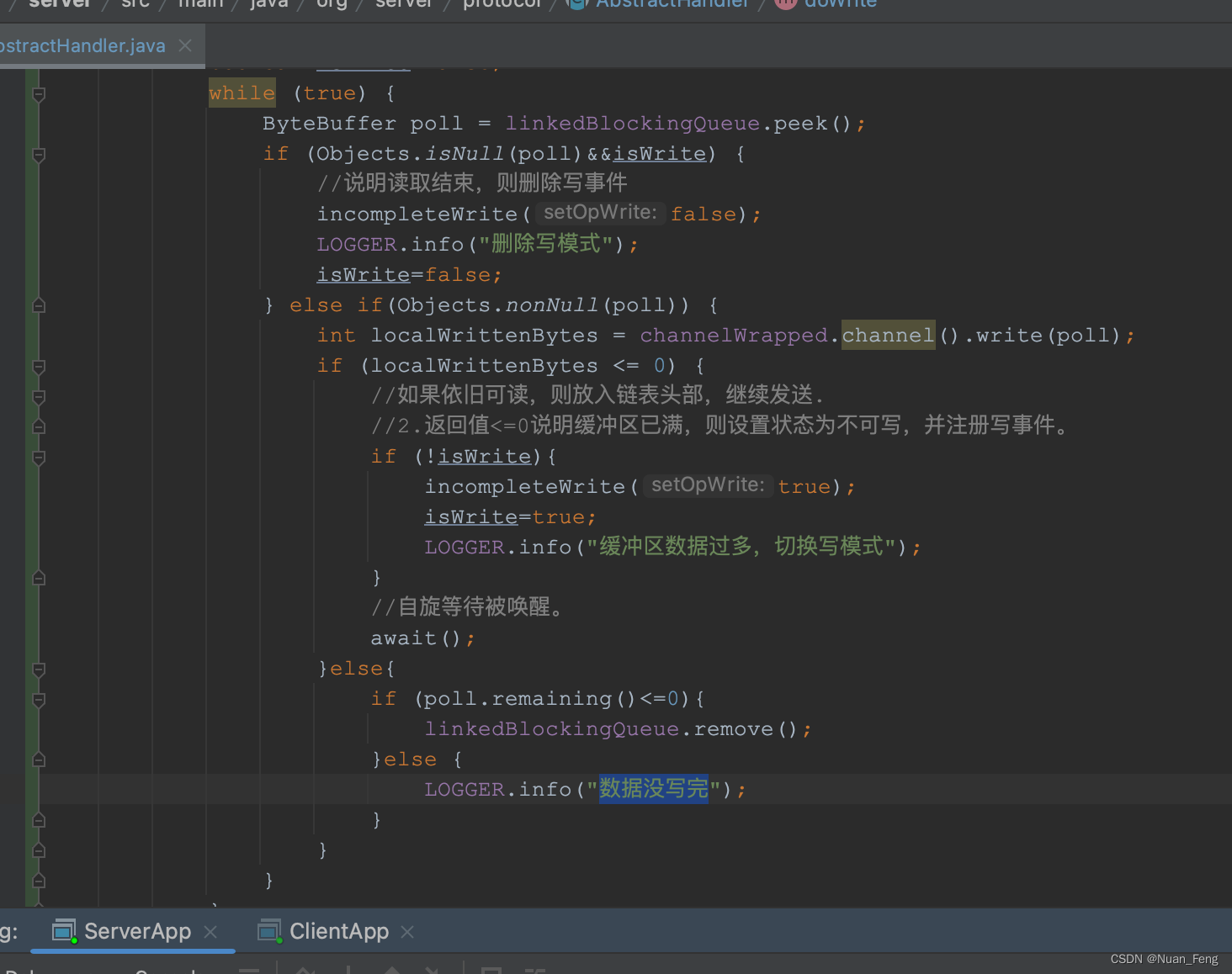Click localWrittenBytes in the int declaration
1232x974 pixels.
[x=485, y=336]
